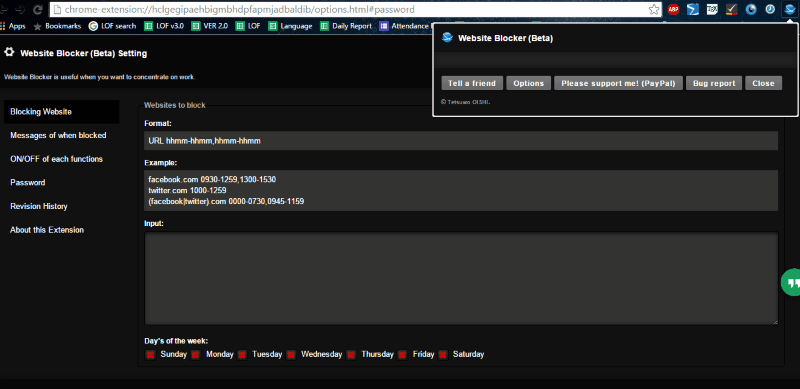800x389 pixels.
Task: Click the Options button in popup
Action: (529, 83)
